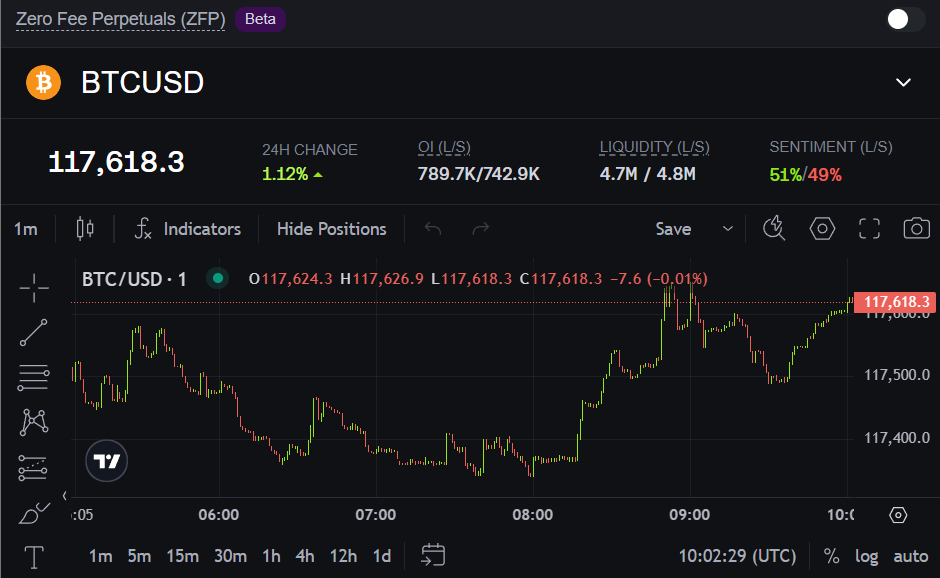Click Hide Positions button
The image size is (940, 578).
coord(332,229)
